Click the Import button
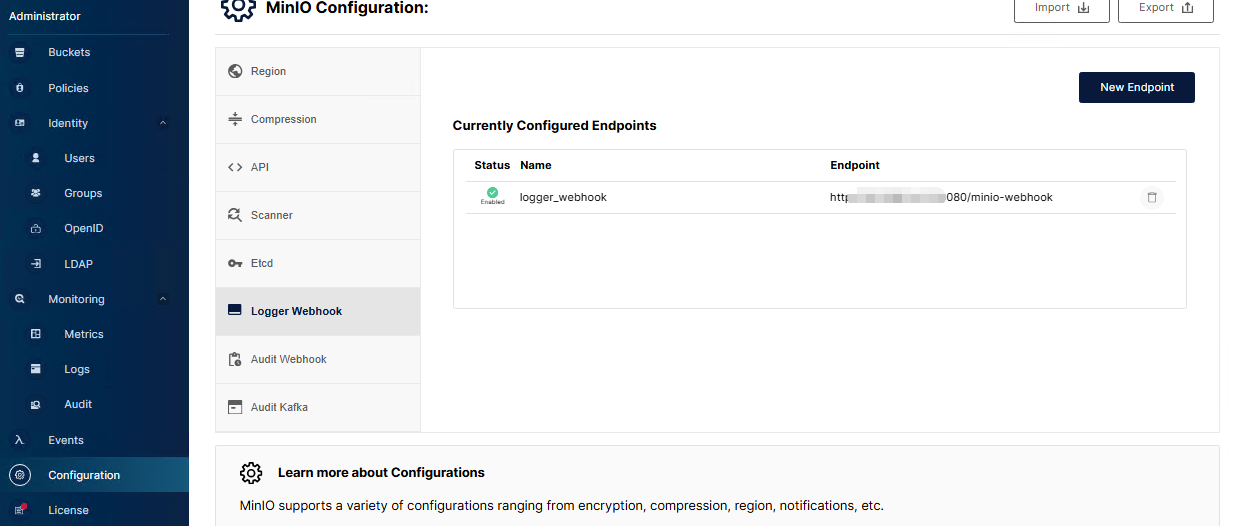This screenshot has width=1235, height=526. click(1061, 8)
